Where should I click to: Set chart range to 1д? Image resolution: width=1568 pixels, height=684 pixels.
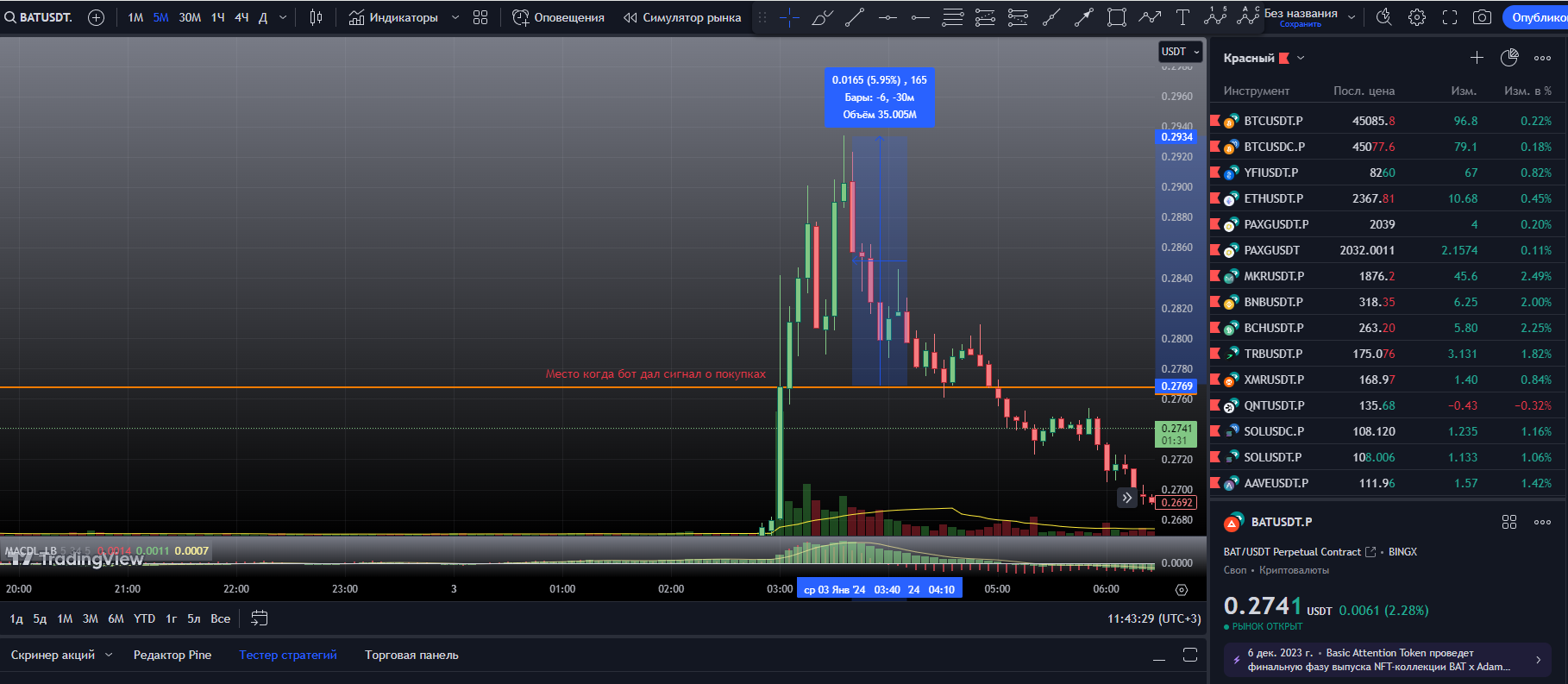point(16,618)
